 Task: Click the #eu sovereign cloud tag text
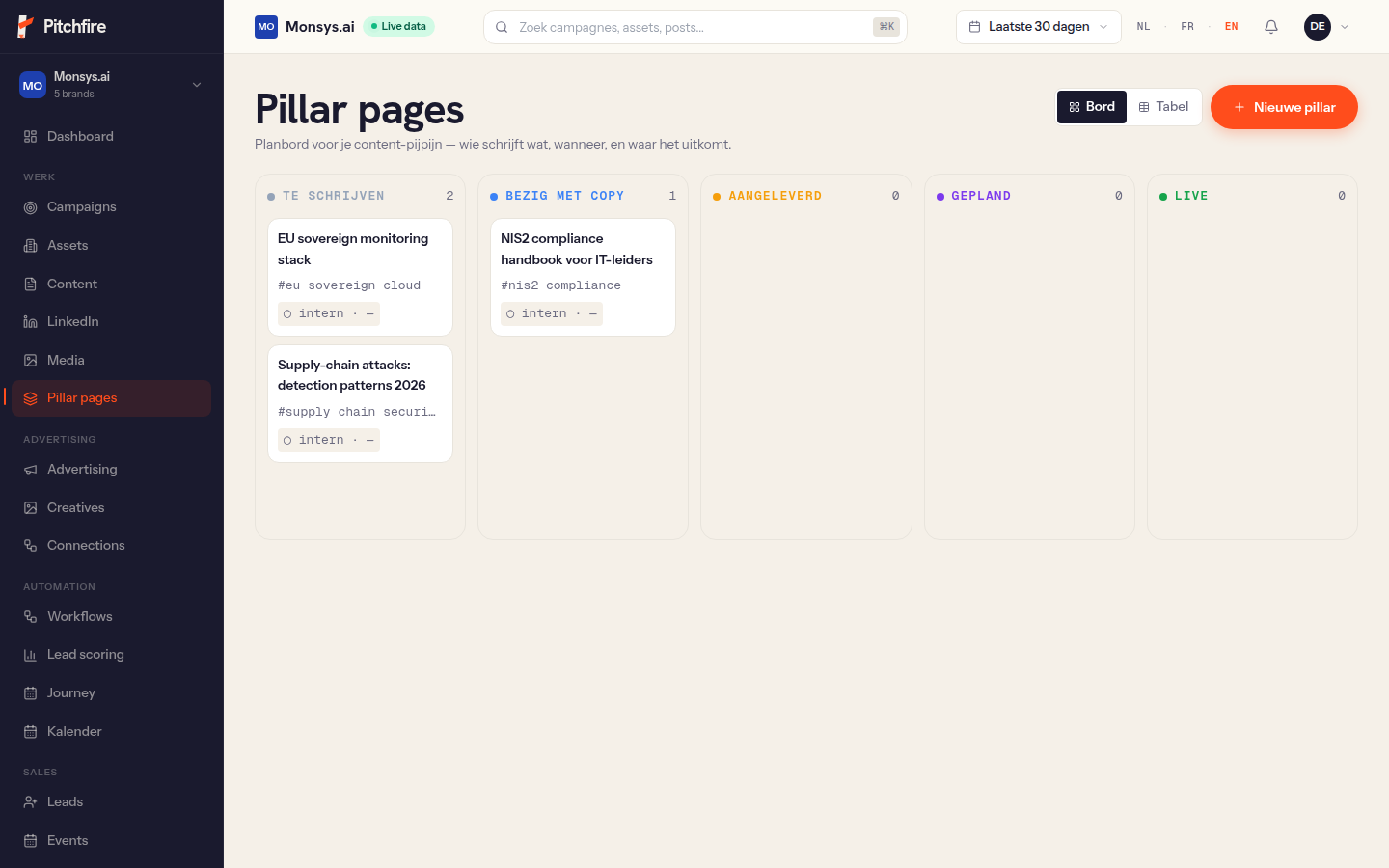349,285
